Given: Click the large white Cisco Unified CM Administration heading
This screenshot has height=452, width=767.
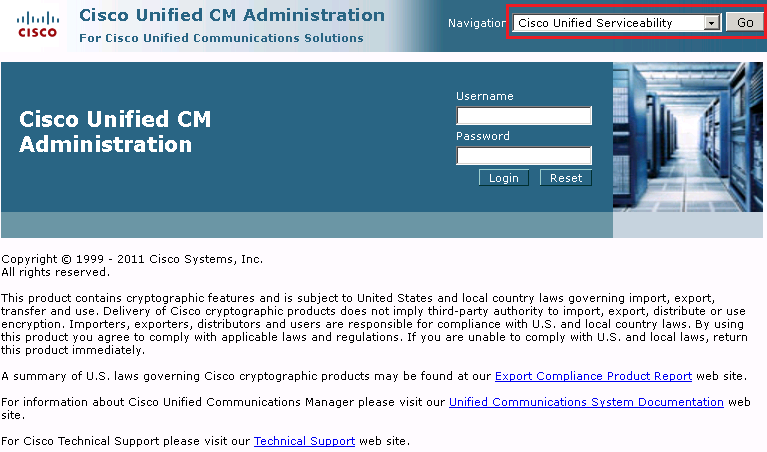Looking at the screenshot, I should click(x=115, y=132).
